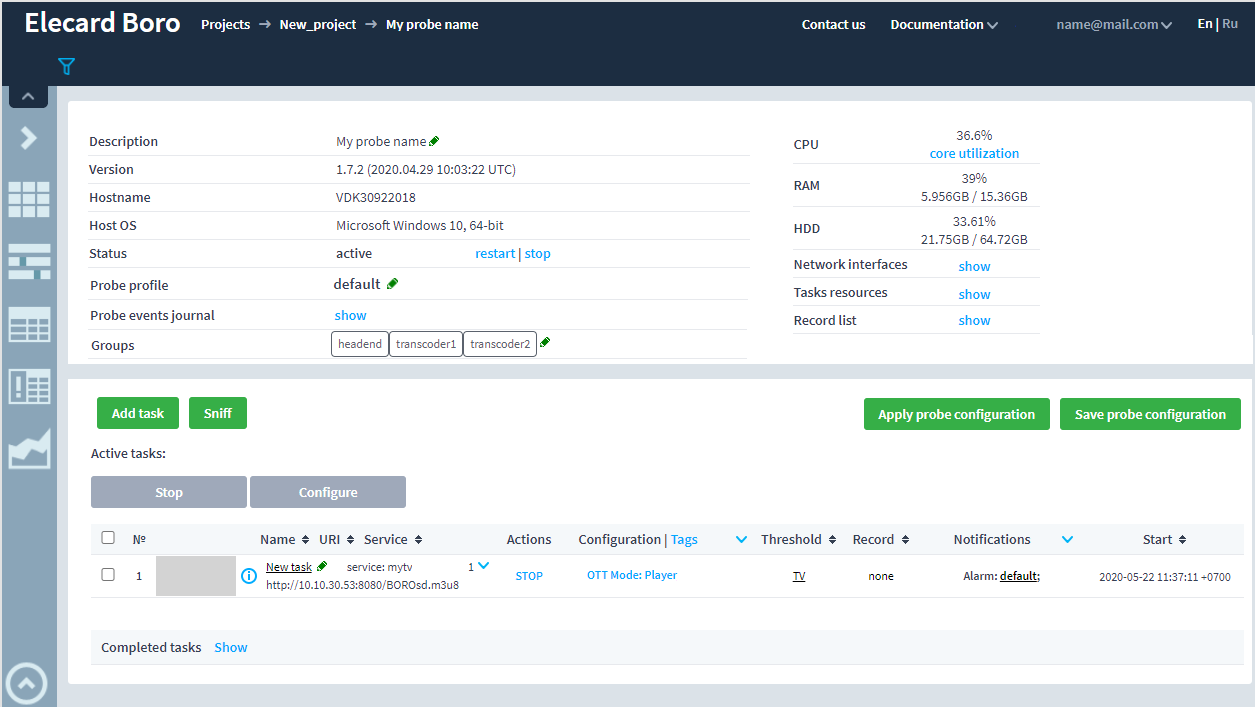Click the filter funnel icon

coord(66,67)
